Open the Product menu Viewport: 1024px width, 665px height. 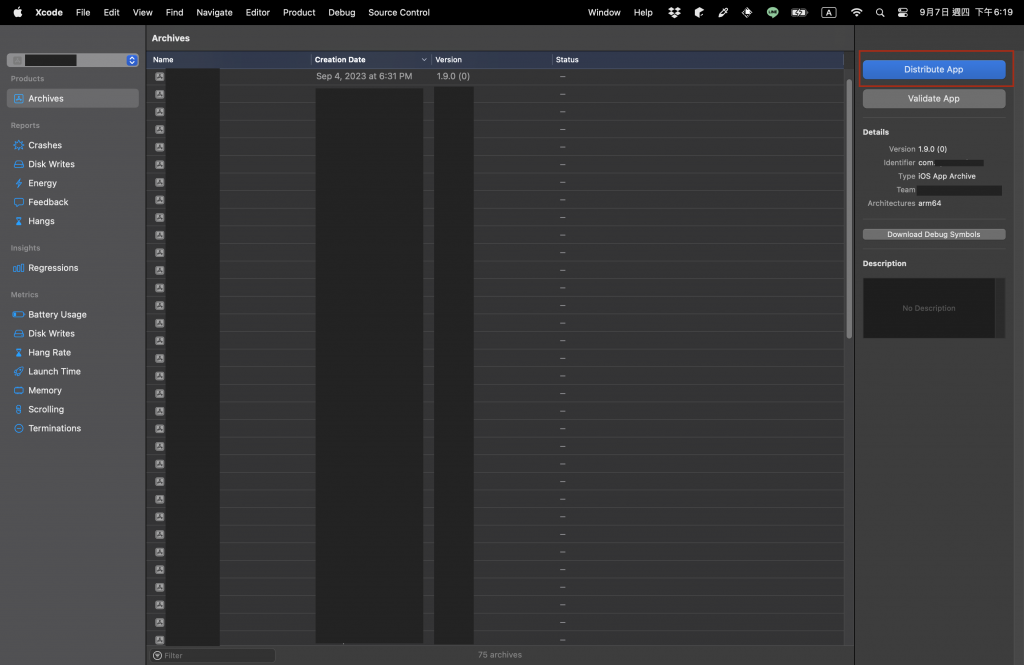pos(299,12)
